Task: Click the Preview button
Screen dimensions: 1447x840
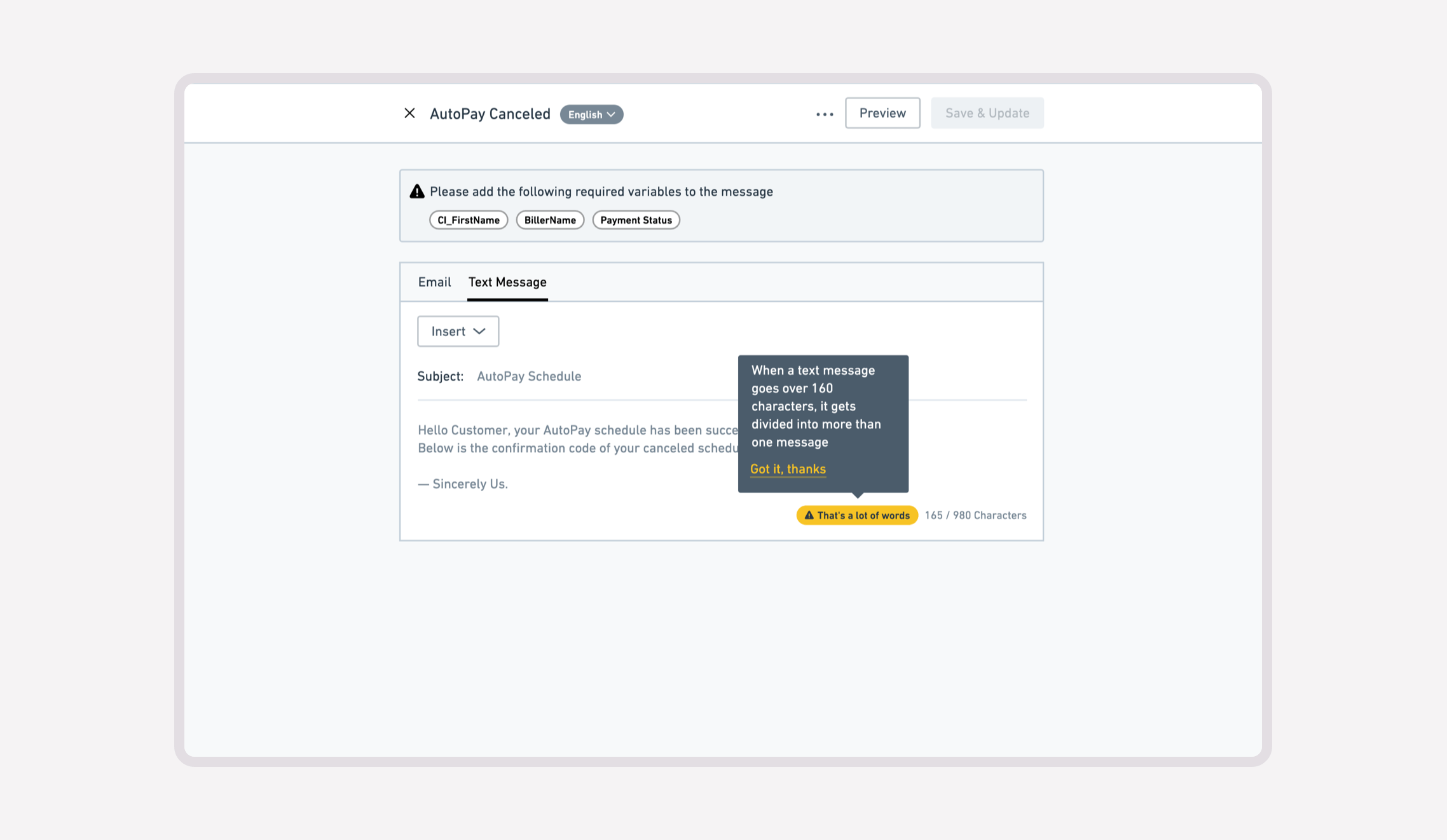Action: 882,113
